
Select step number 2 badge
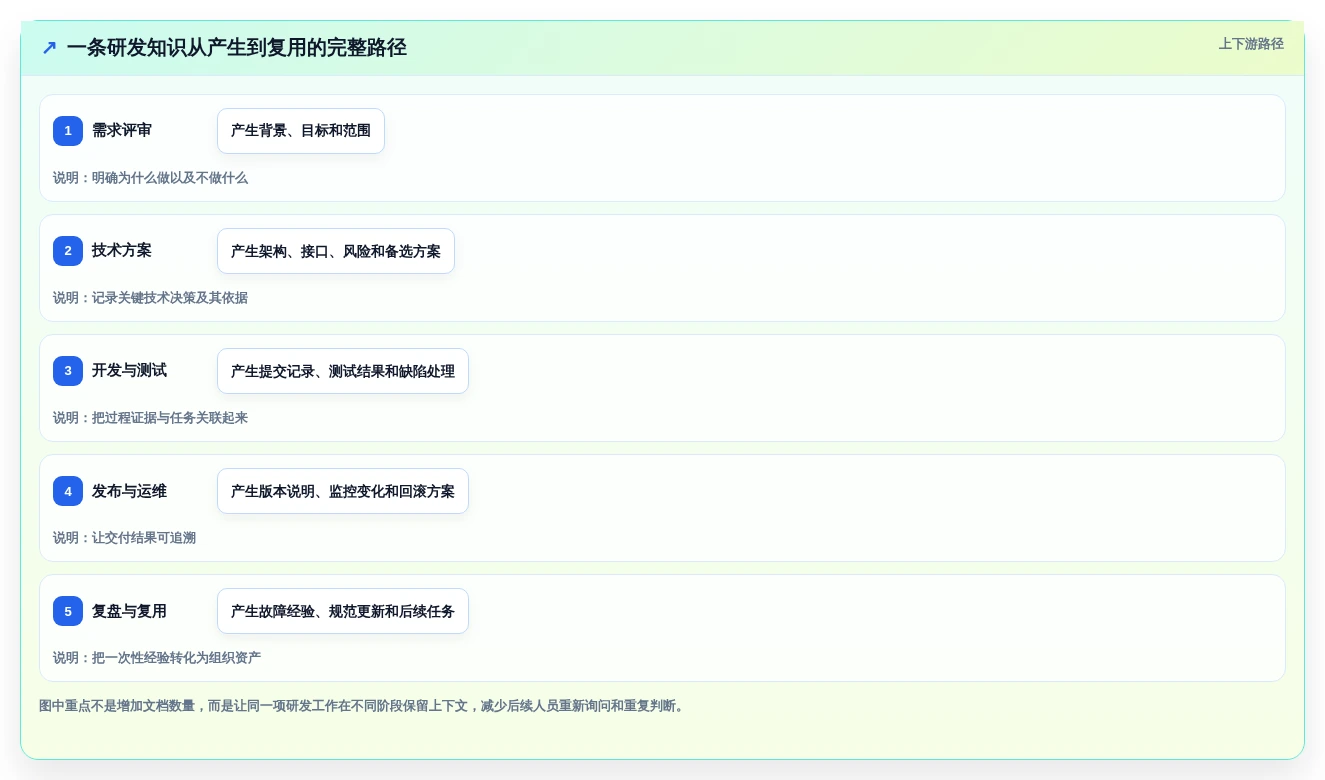(x=68, y=251)
